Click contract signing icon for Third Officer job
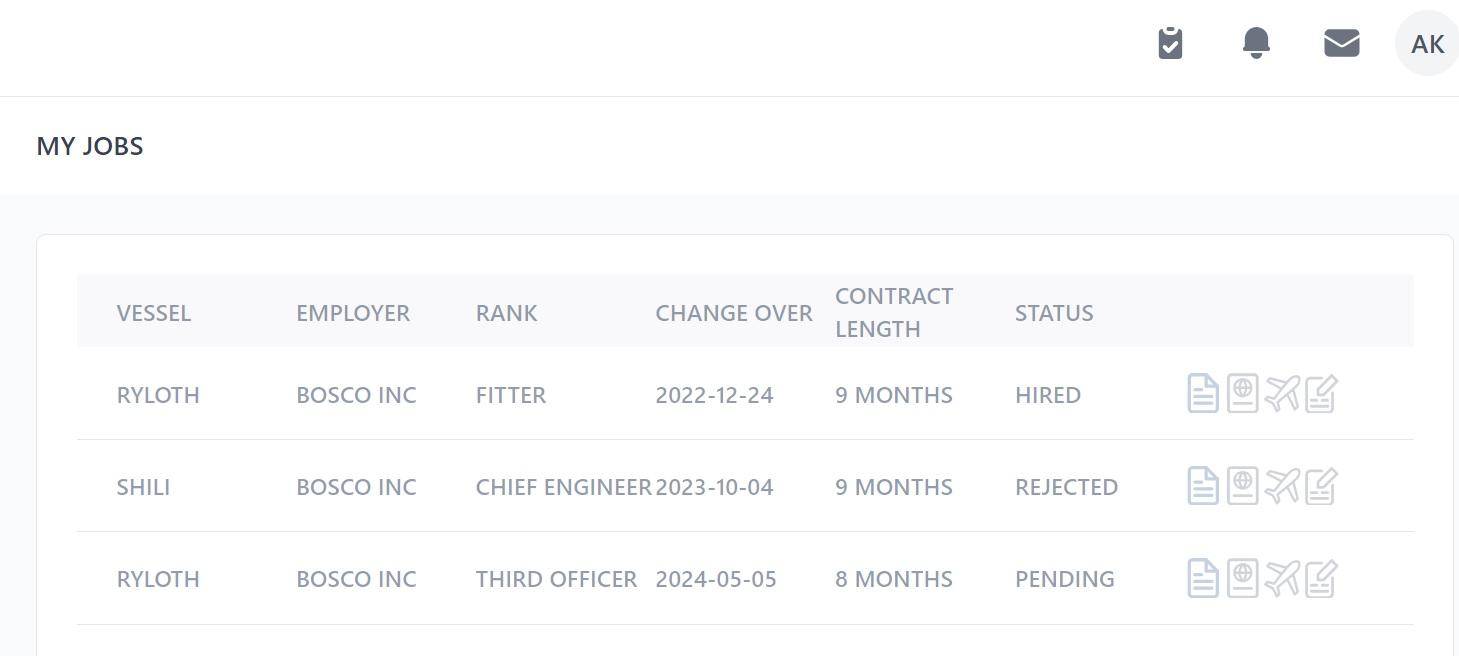This screenshot has height=656, width=1459. pyautogui.click(x=1321, y=578)
